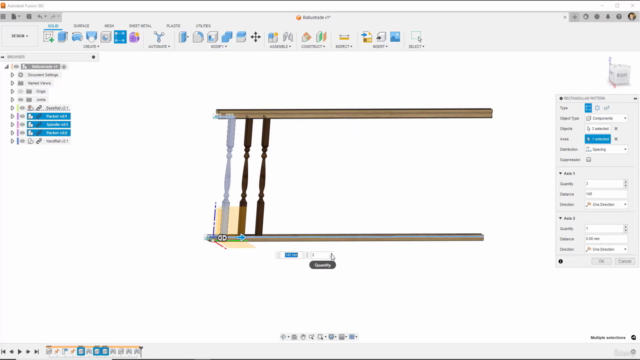Cancel the Rectangular Pattern dialog
The image size is (640, 360).
tap(624, 261)
